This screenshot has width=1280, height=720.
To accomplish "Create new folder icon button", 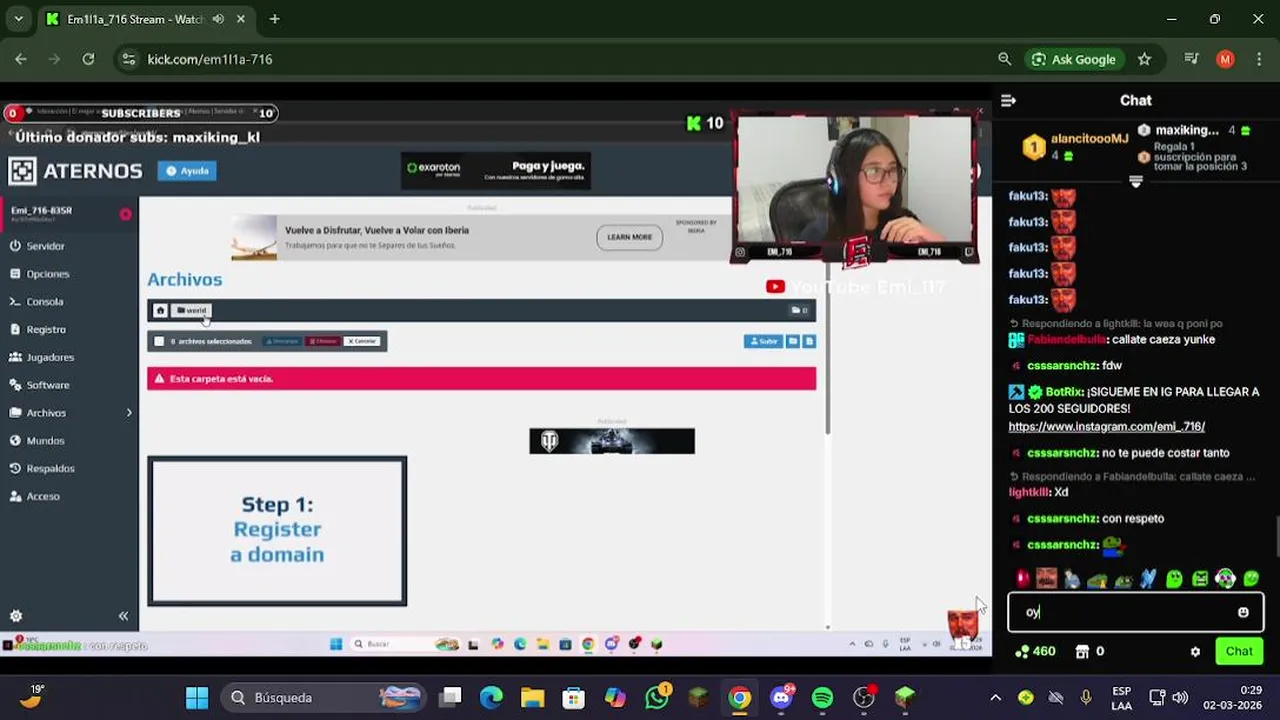I will tap(793, 342).
